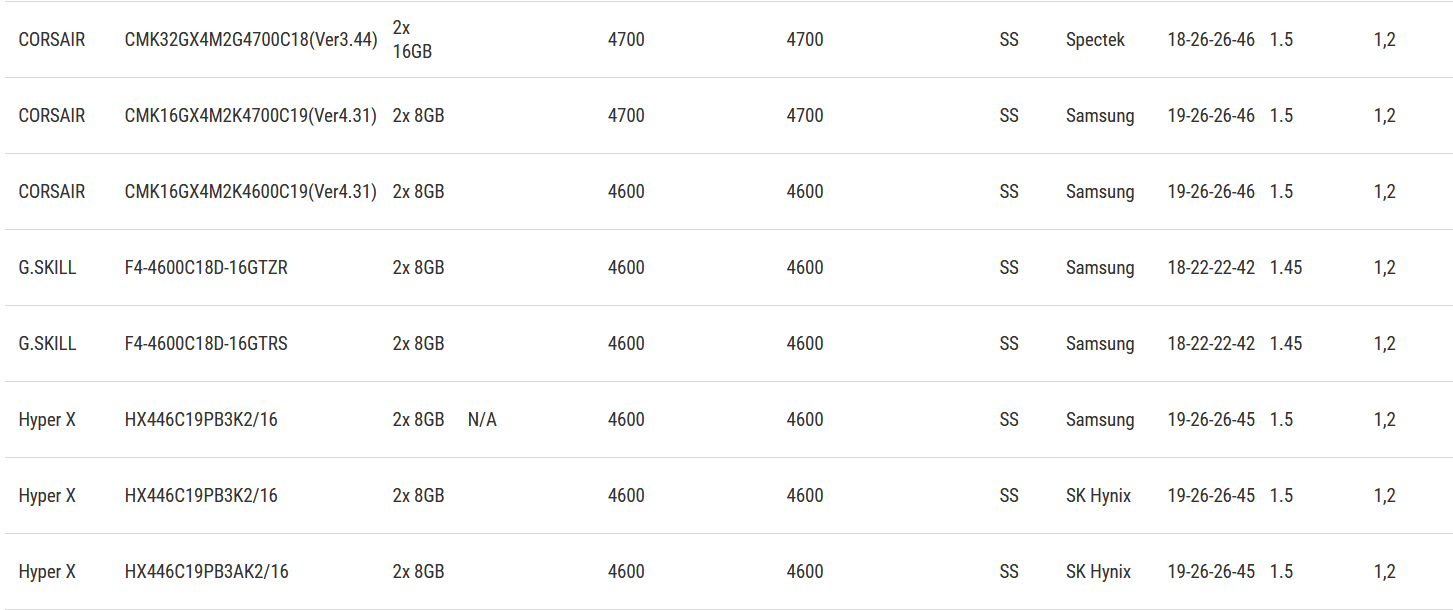The image size is (1453, 610).
Task: Select the HX446C19PB3AK2/16 model cell
Action: 206,572
